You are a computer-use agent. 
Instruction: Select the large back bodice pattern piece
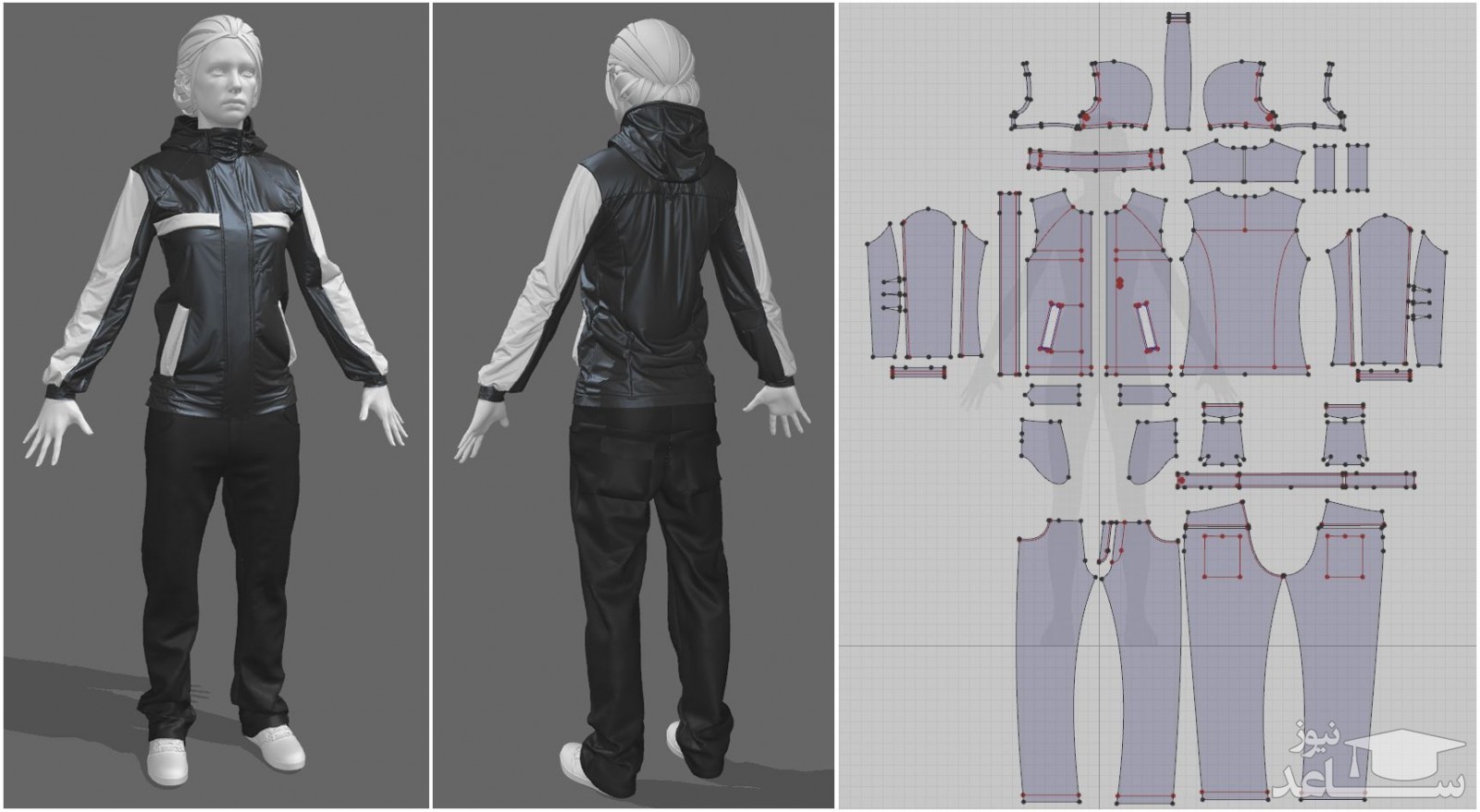tap(1245, 282)
